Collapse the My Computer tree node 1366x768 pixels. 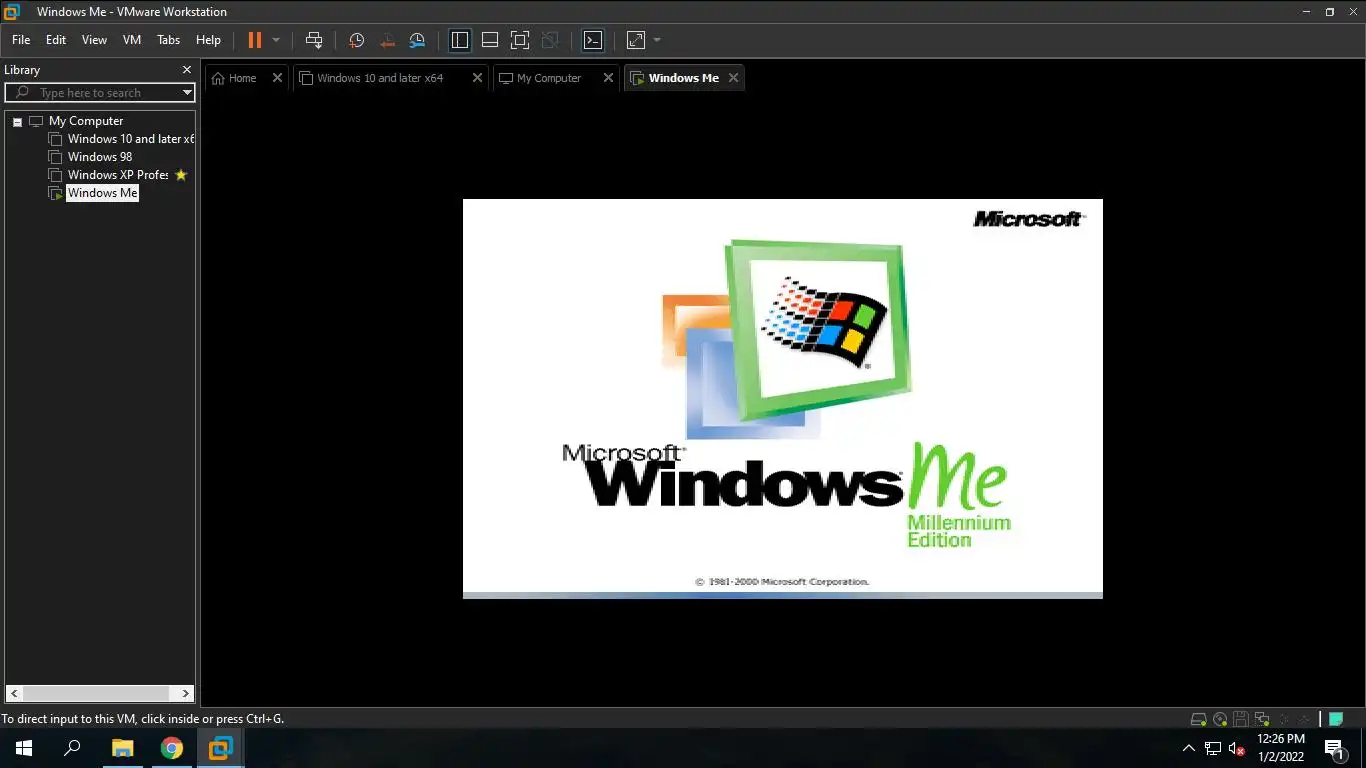coord(17,121)
